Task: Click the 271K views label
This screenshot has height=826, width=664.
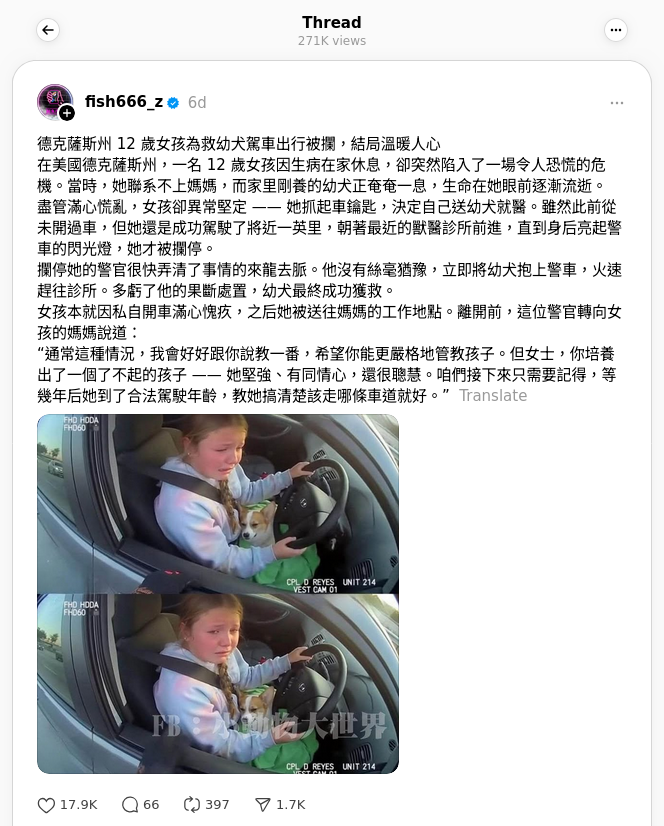Action: coord(332,41)
